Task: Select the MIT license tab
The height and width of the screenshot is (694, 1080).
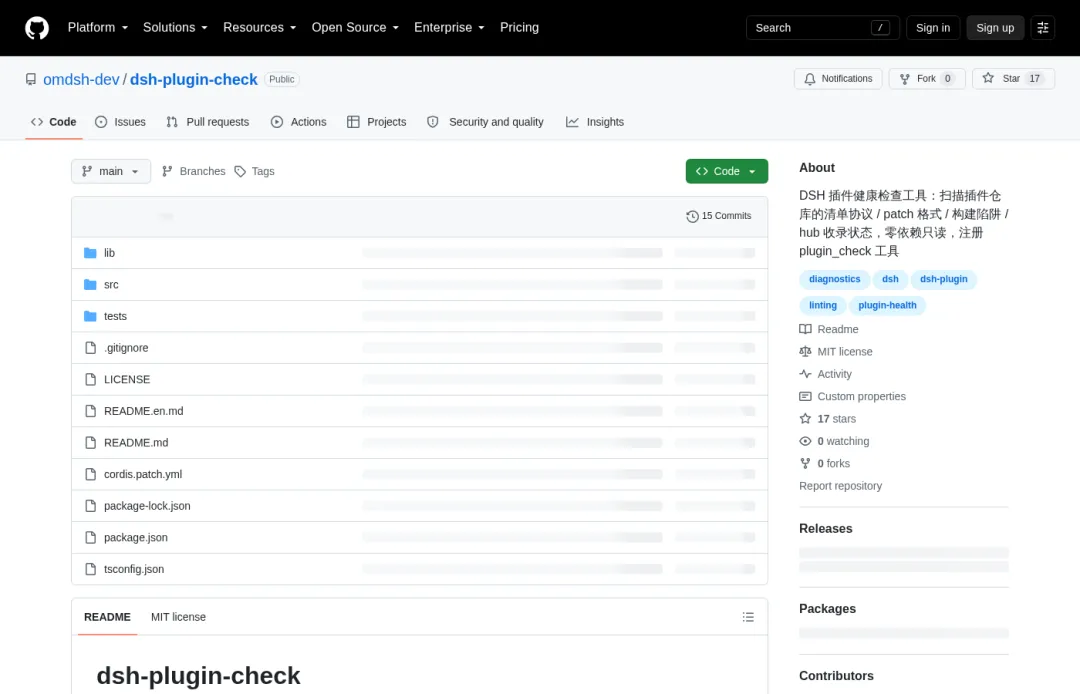Action: (x=178, y=617)
